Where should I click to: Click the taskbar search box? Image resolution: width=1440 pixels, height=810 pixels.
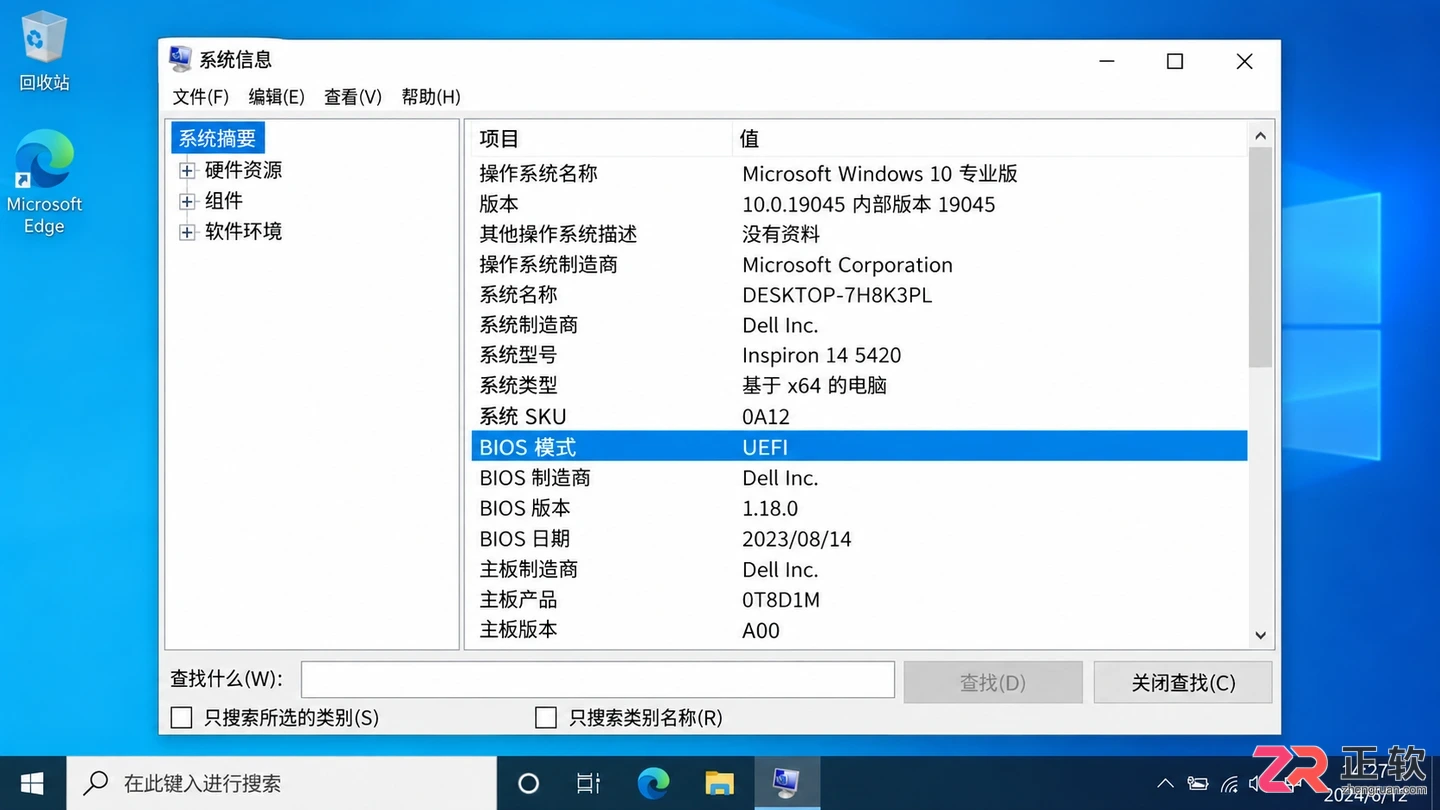(282, 783)
